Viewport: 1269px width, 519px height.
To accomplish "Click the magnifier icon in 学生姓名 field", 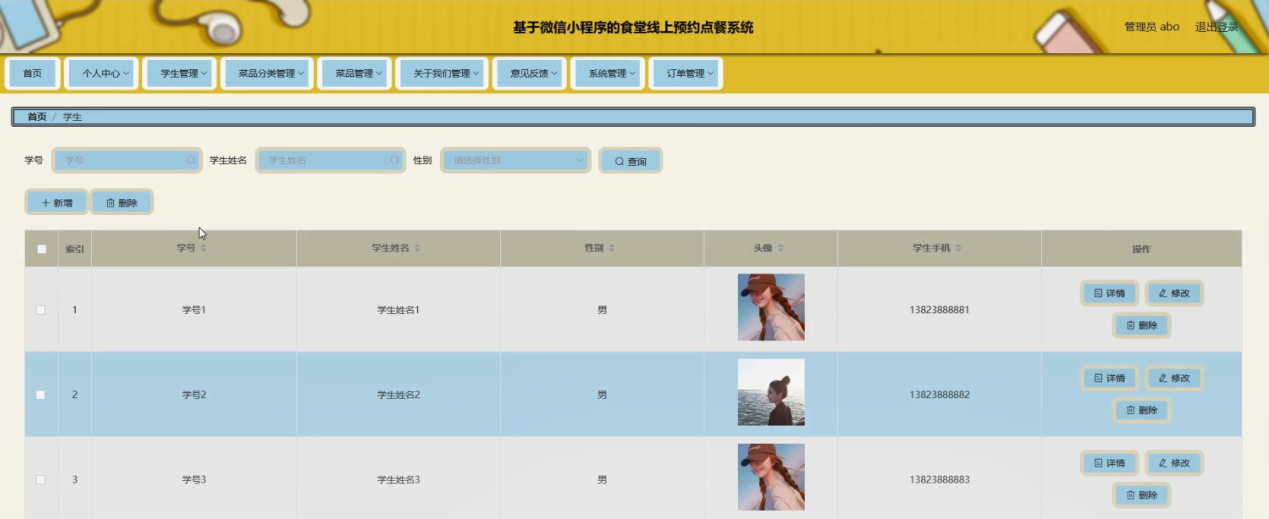I will click(394, 160).
